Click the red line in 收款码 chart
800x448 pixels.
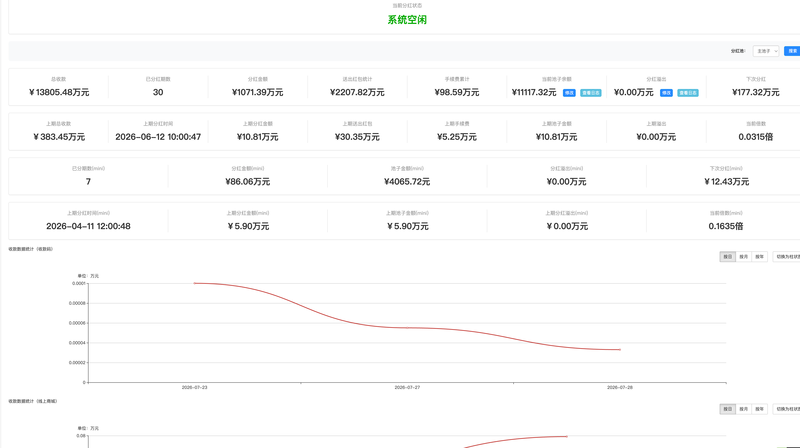coord(407,328)
